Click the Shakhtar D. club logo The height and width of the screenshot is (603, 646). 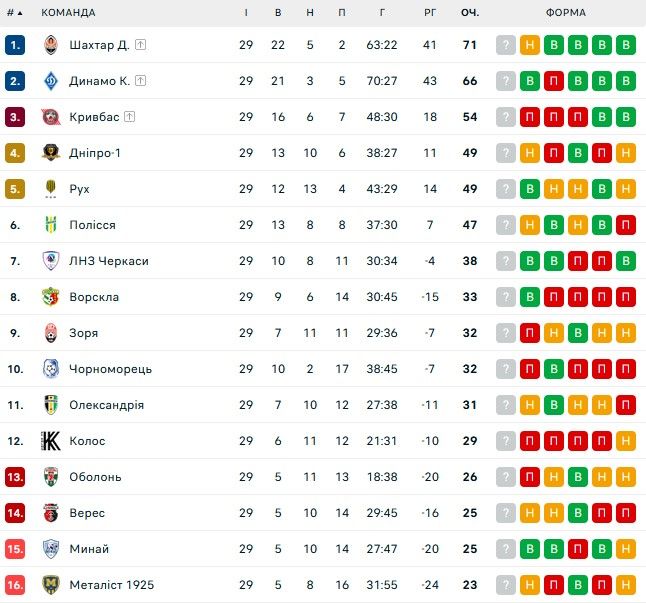tap(51, 45)
